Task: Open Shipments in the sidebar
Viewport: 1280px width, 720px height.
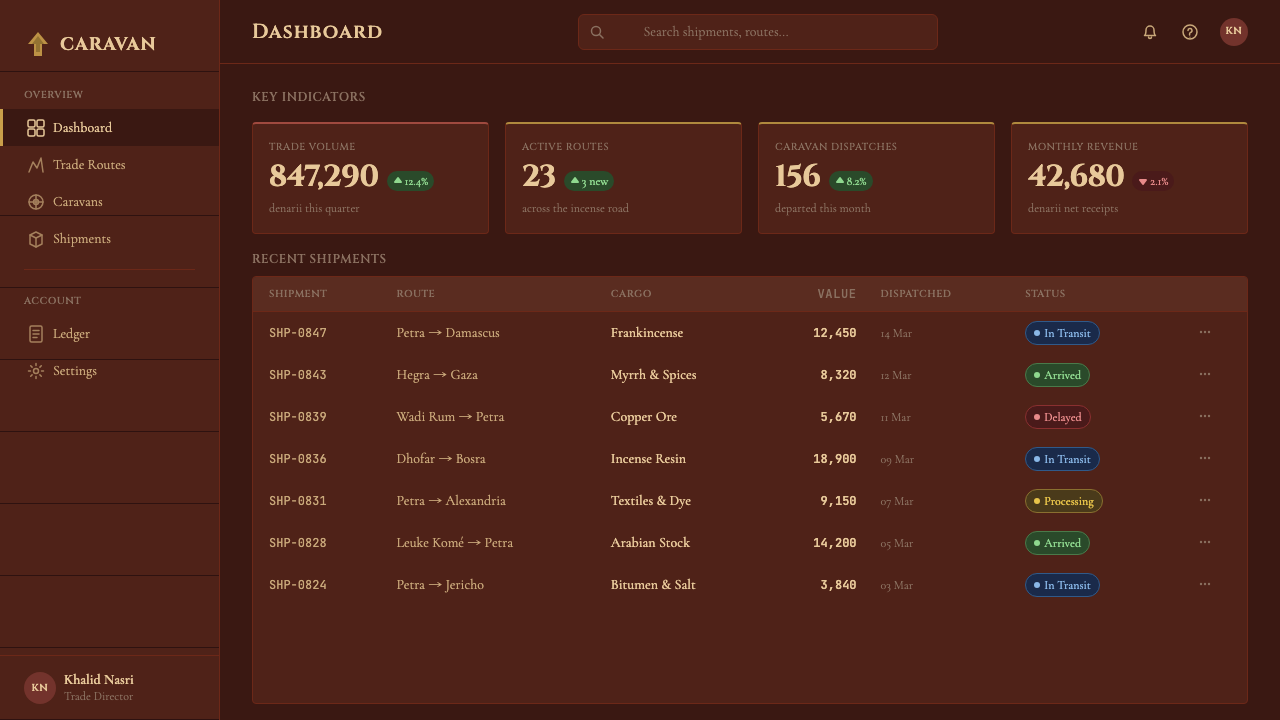Action: point(110,239)
